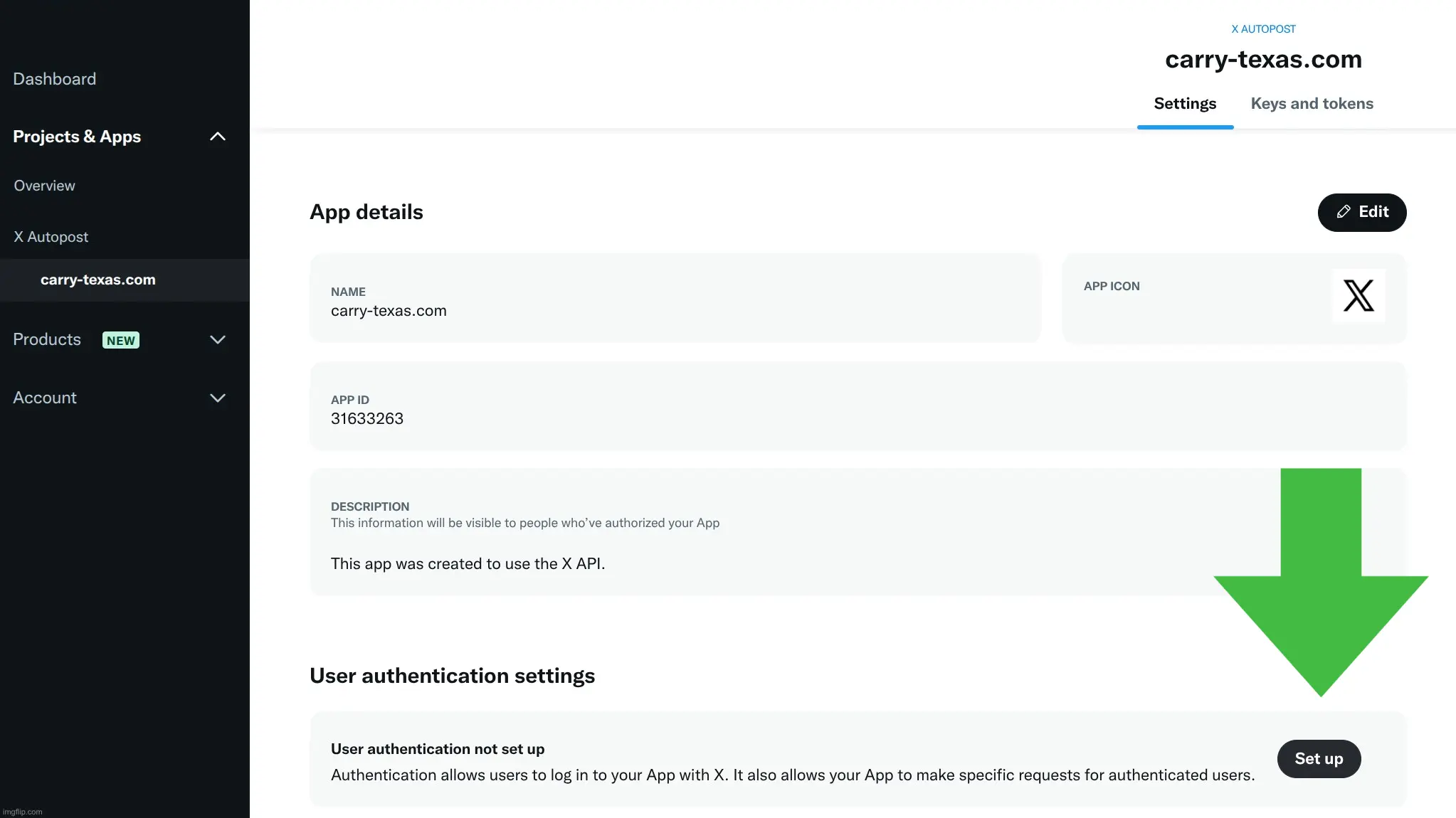Expand the Account section chevron
1456x818 pixels.
point(218,398)
